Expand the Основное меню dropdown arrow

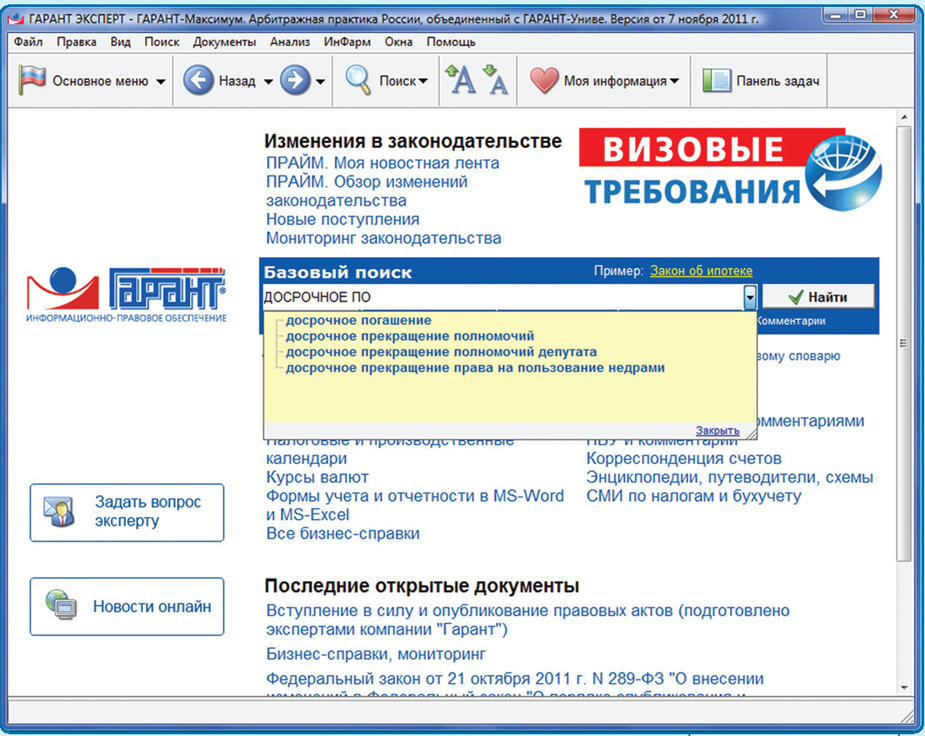click(x=160, y=82)
